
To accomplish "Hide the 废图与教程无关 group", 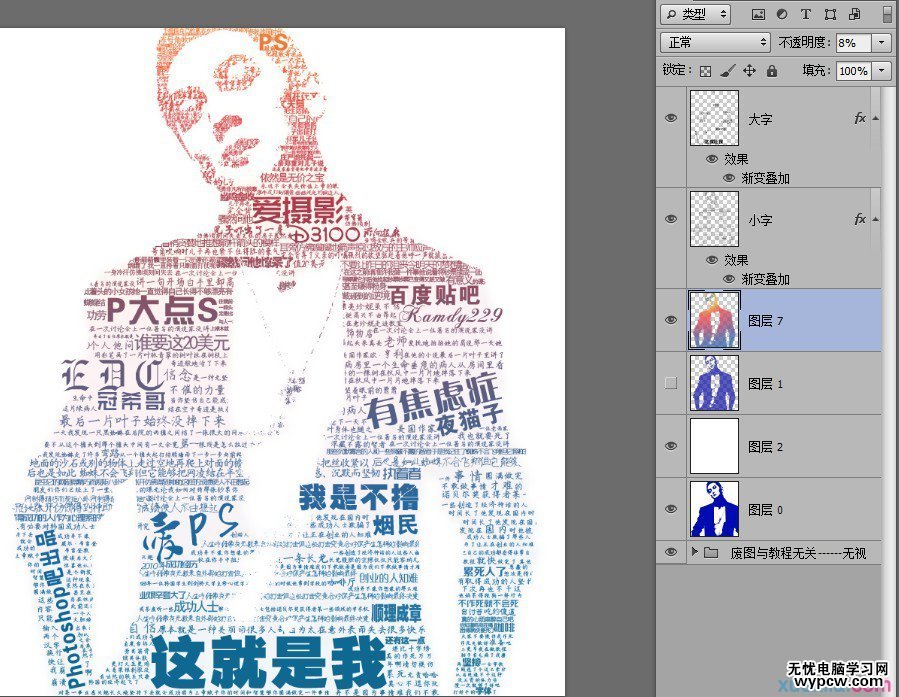I will pyautogui.click(x=671, y=552).
